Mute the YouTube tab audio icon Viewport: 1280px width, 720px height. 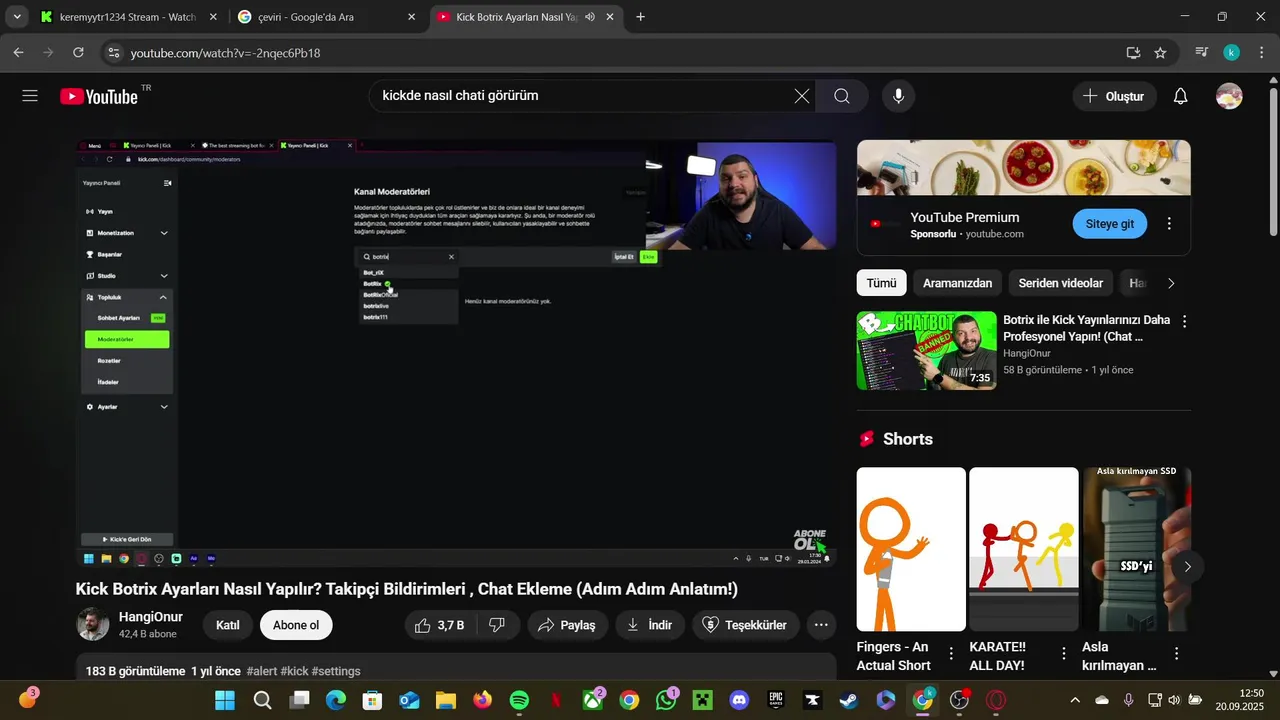(589, 17)
